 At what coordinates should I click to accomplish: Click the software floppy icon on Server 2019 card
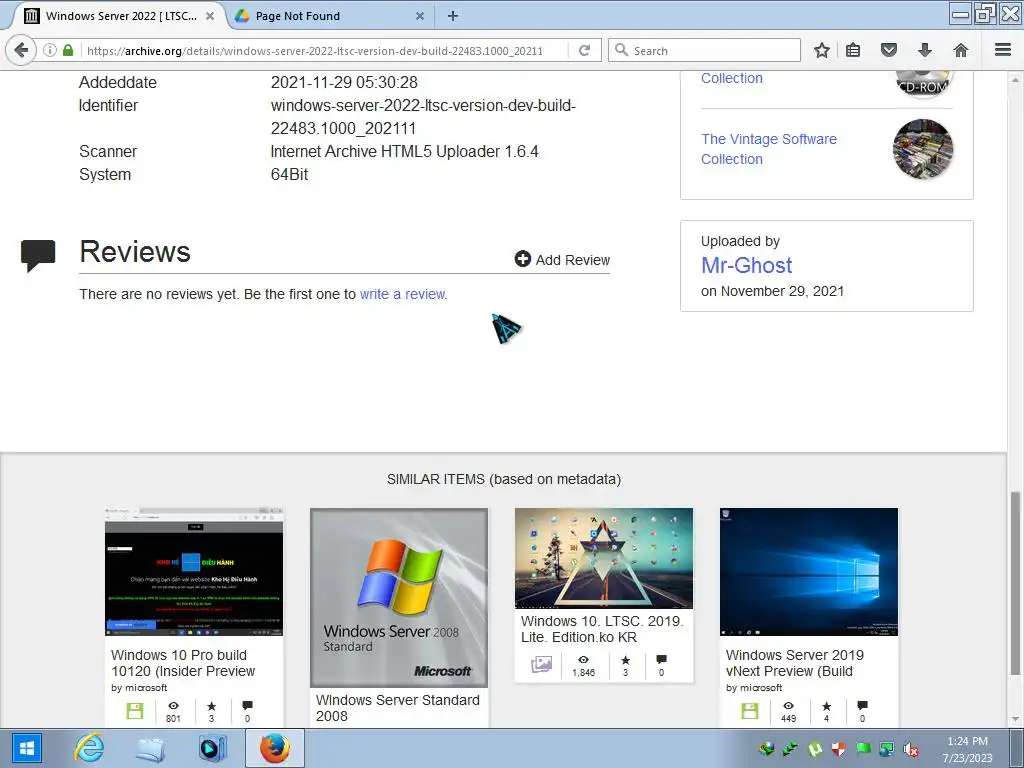pyautogui.click(x=750, y=711)
